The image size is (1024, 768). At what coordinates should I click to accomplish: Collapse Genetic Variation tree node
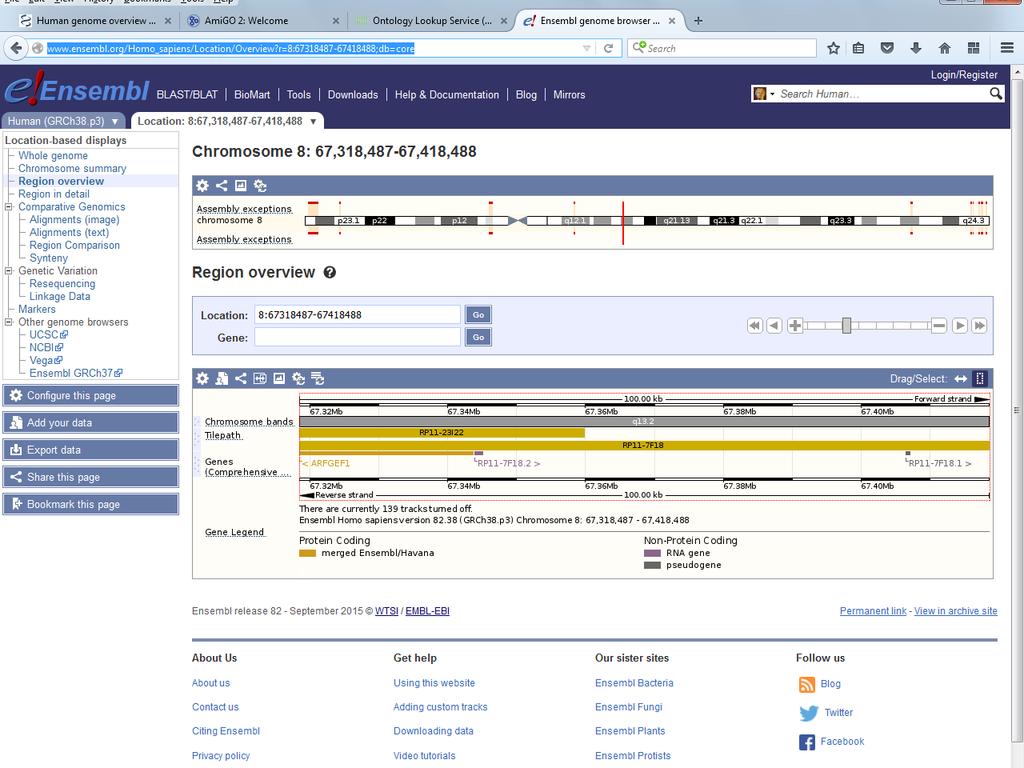point(8,270)
